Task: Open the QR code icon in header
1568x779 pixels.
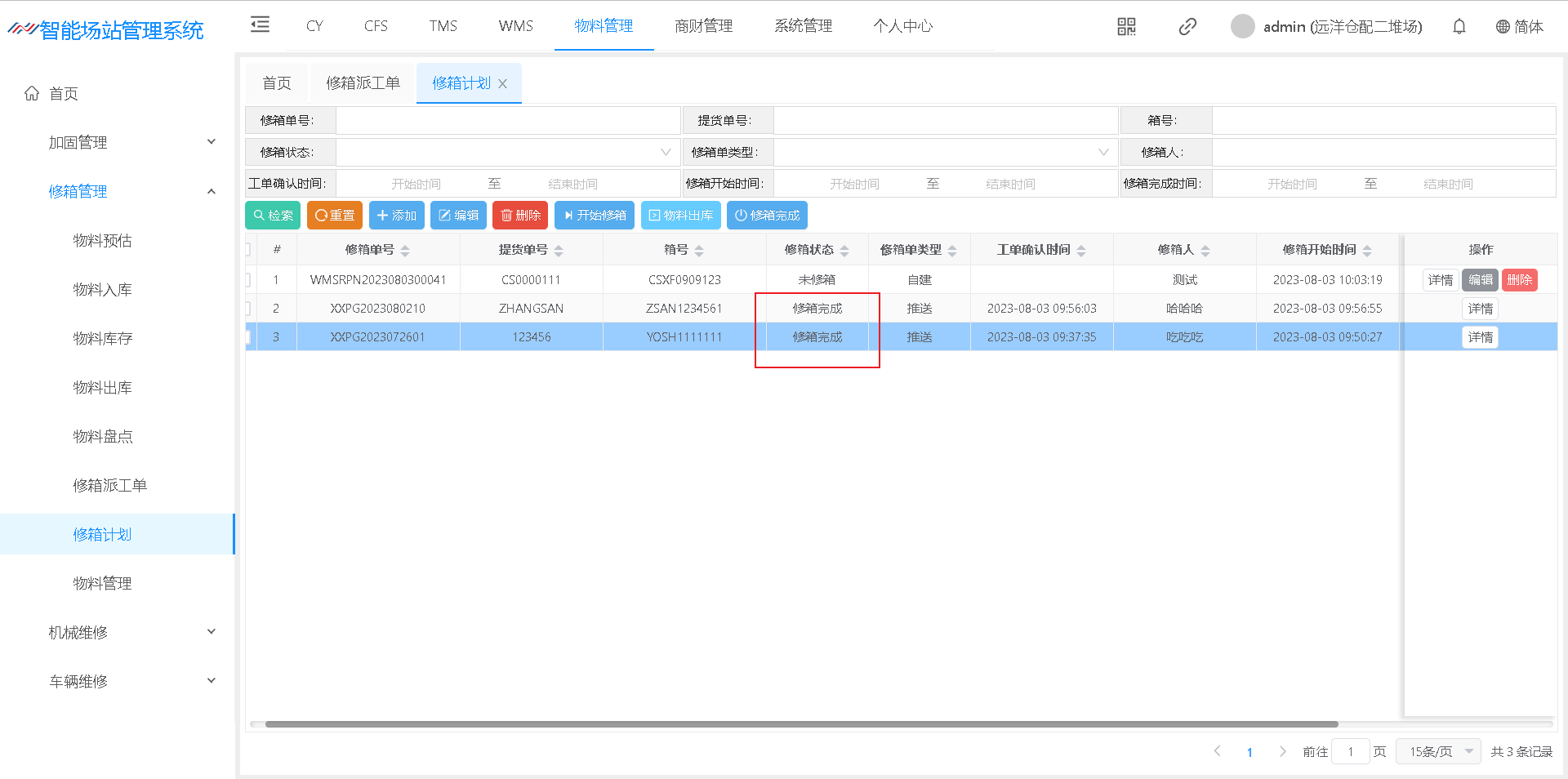Action: (x=1126, y=27)
